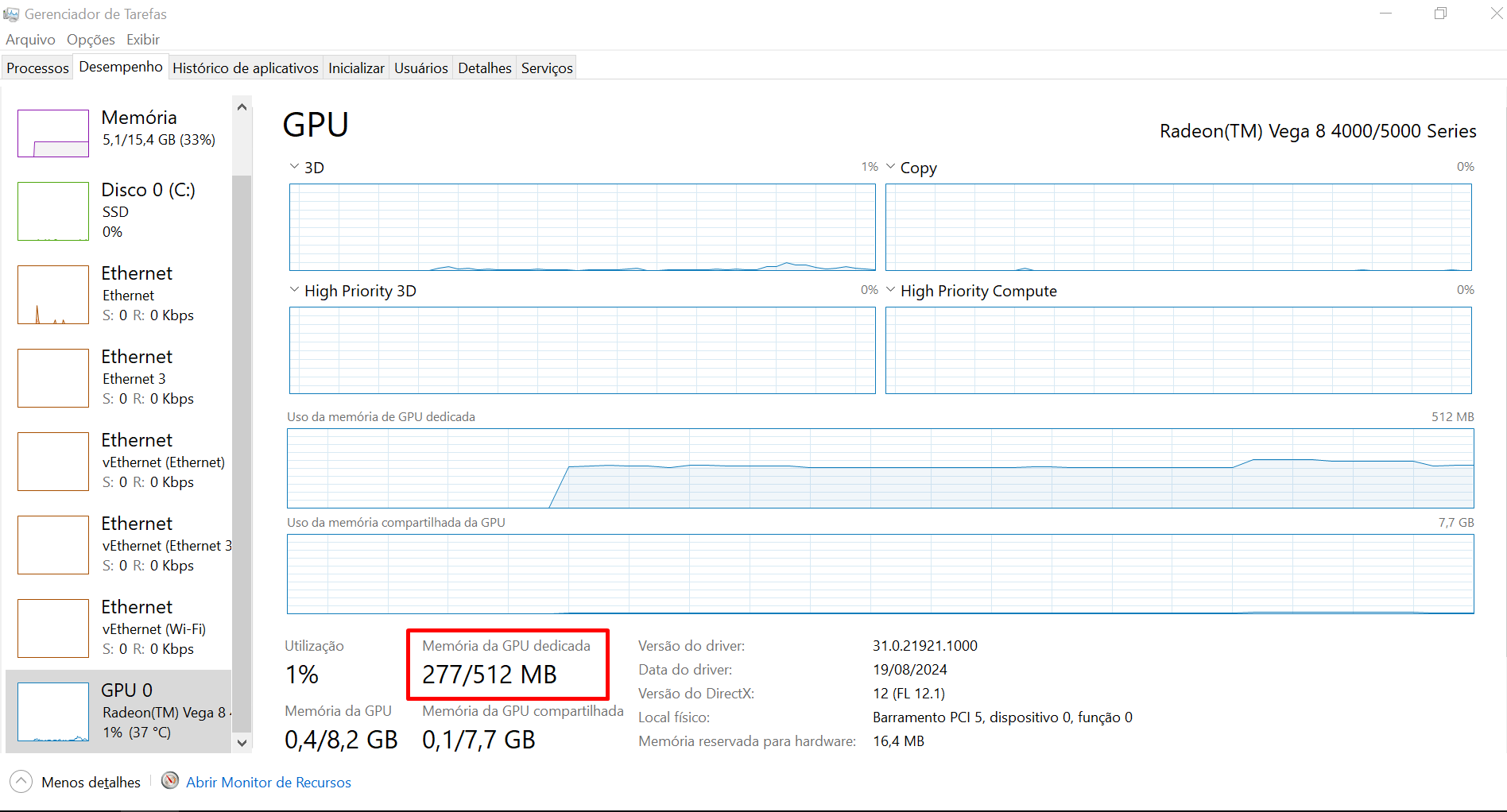Open the Arquivo menu
The width and height of the screenshot is (1507, 812).
(x=31, y=40)
